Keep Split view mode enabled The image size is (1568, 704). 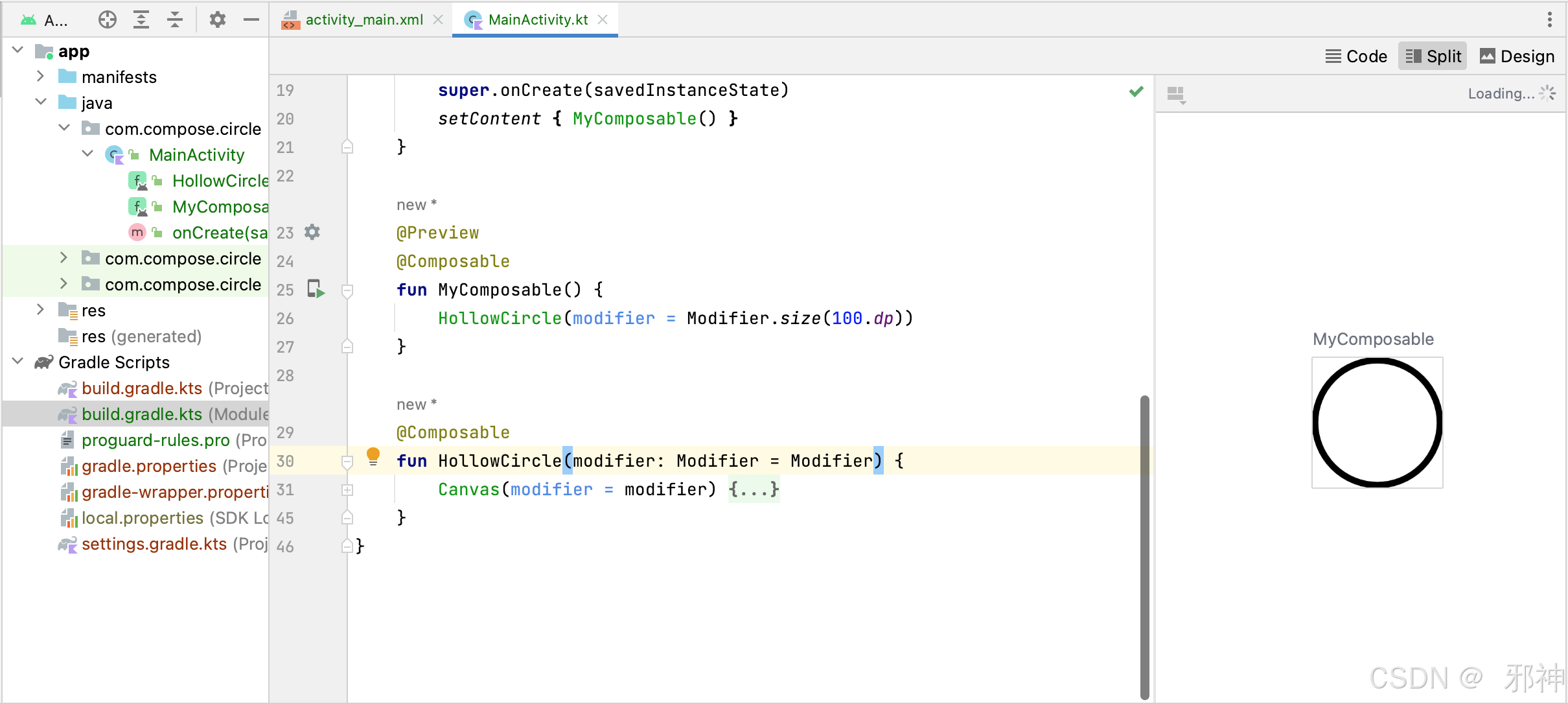point(1433,56)
